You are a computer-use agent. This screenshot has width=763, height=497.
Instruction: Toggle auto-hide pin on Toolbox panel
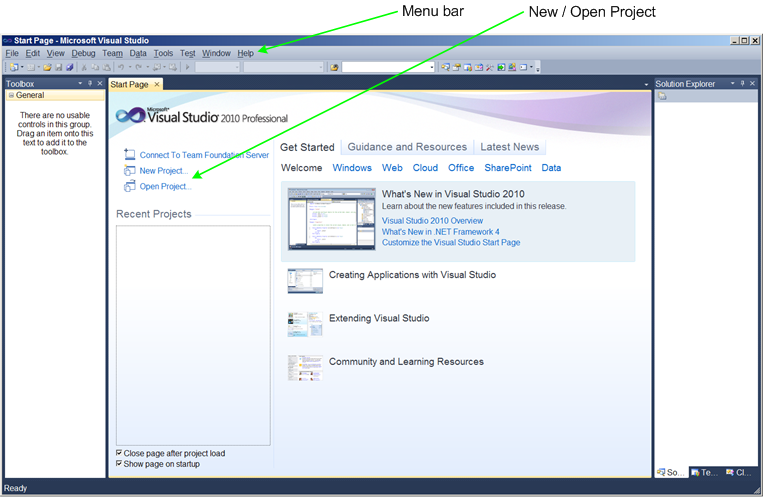pos(90,83)
